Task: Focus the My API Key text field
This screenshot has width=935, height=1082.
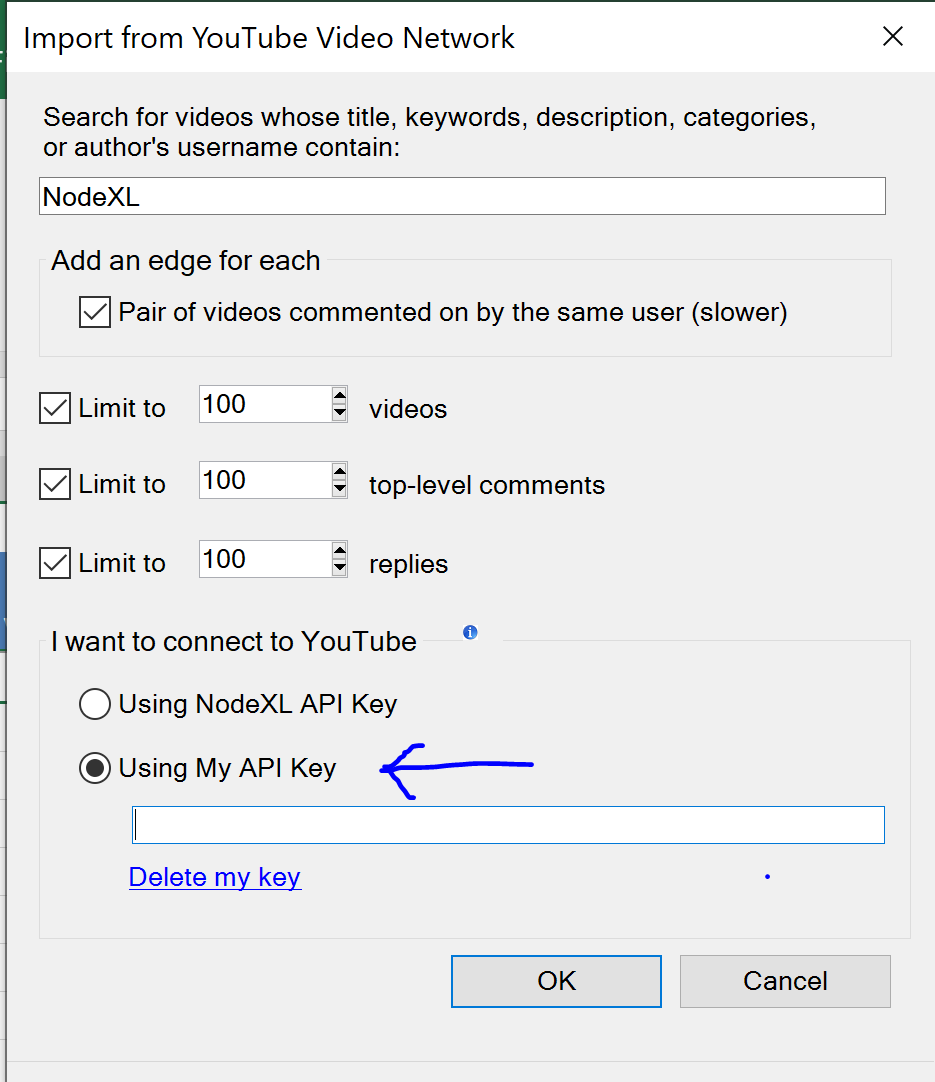Action: pos(508,825)
